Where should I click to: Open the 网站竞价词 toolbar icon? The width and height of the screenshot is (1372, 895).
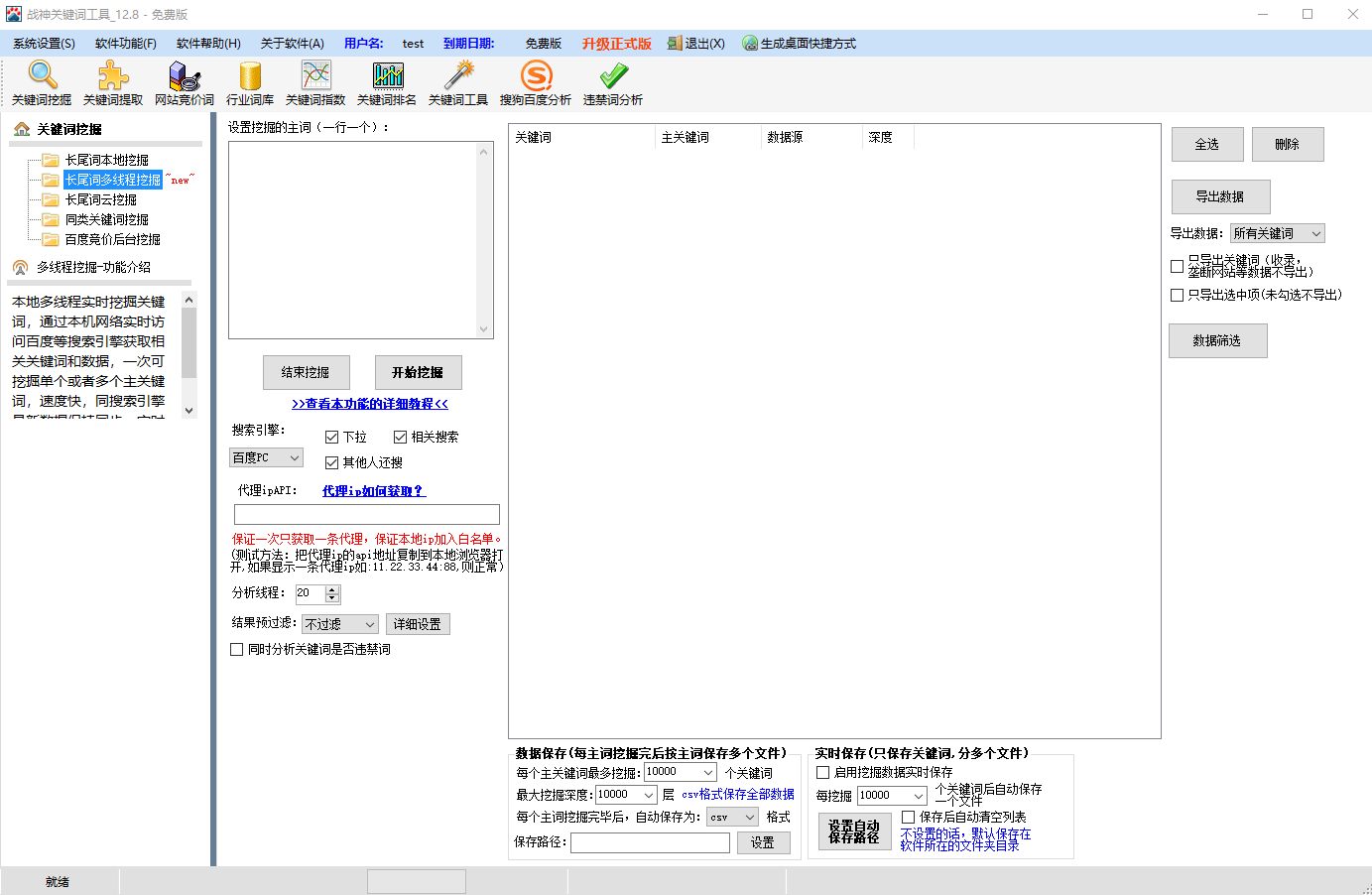(185, 75)
